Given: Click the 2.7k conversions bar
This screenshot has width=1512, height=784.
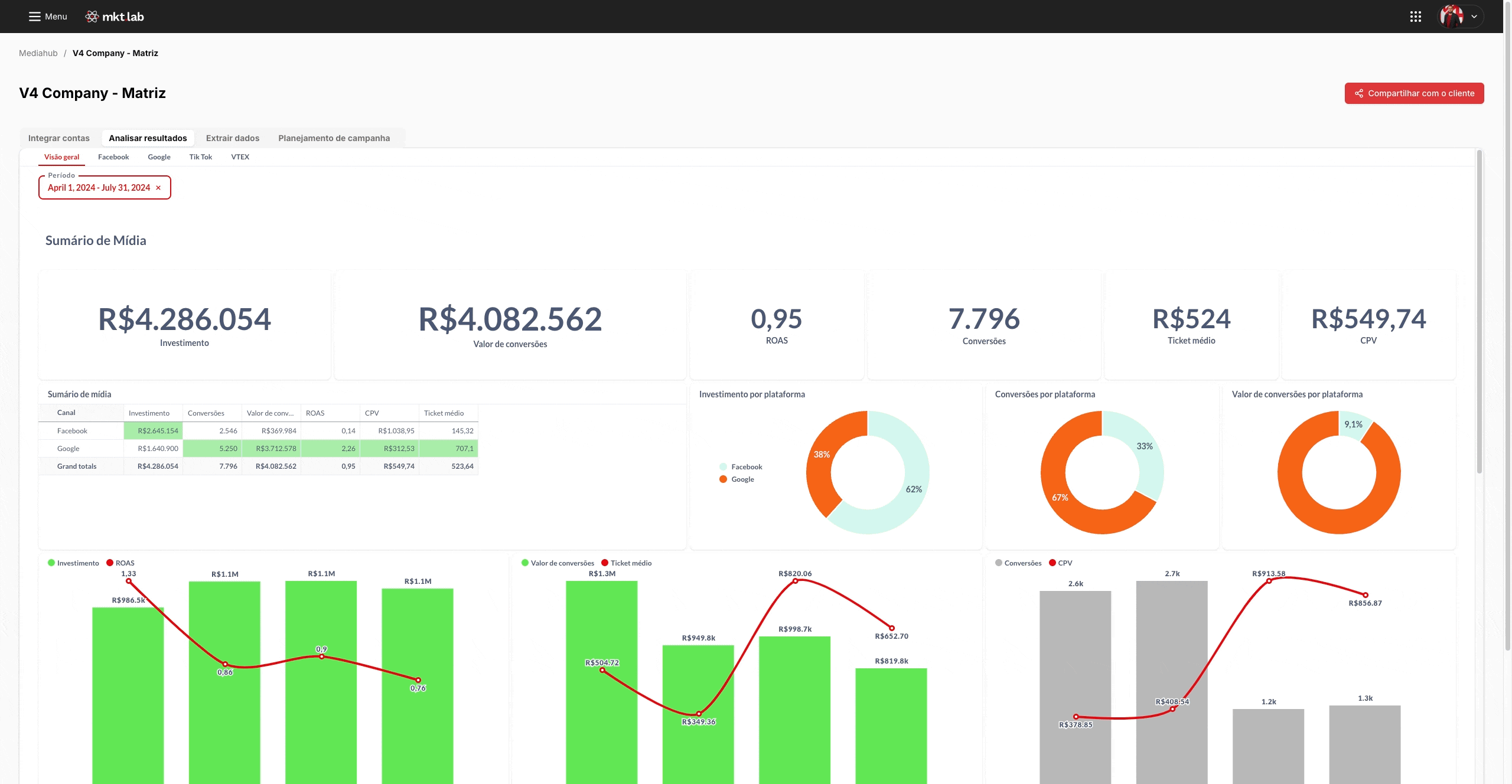Looking at the screenshot, I should tap(1172, 682).
